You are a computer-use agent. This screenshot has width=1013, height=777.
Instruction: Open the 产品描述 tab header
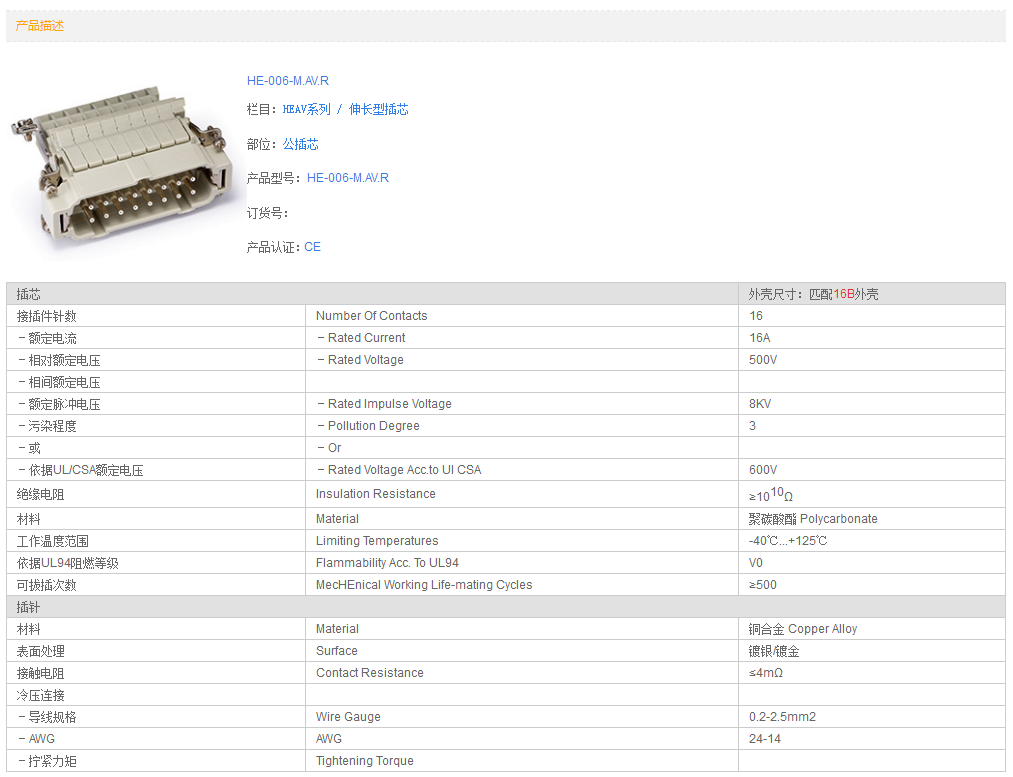pyautogui.click(x=40, y=26)
